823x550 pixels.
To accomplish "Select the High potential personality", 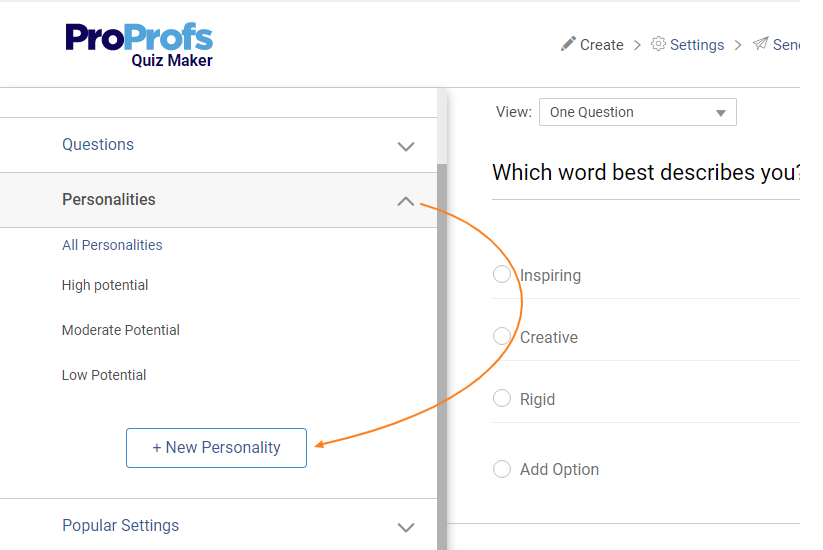I will click(x=105, y=285).
